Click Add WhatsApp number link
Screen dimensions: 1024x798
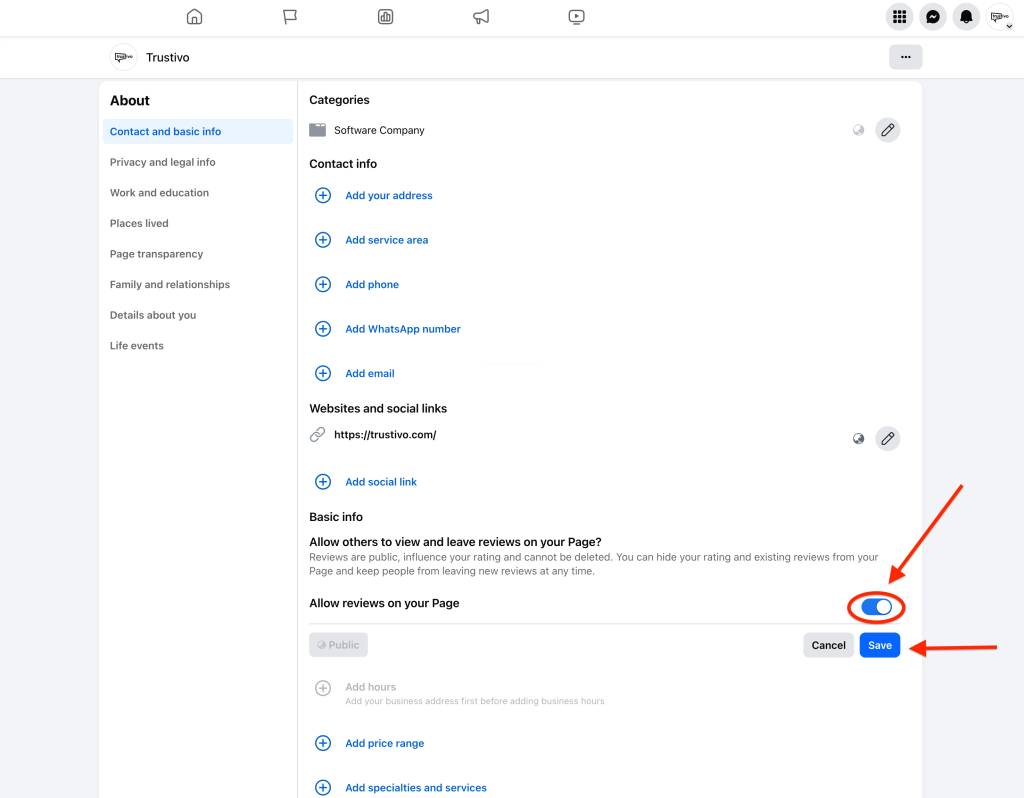point(402,329)
